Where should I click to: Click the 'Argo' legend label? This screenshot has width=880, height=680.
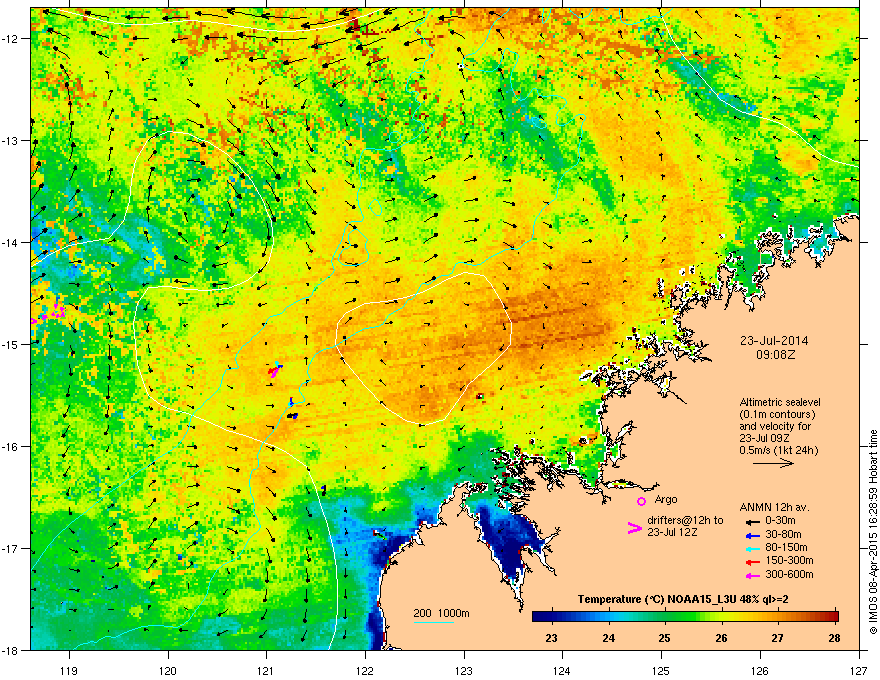[x=666, y=499]
